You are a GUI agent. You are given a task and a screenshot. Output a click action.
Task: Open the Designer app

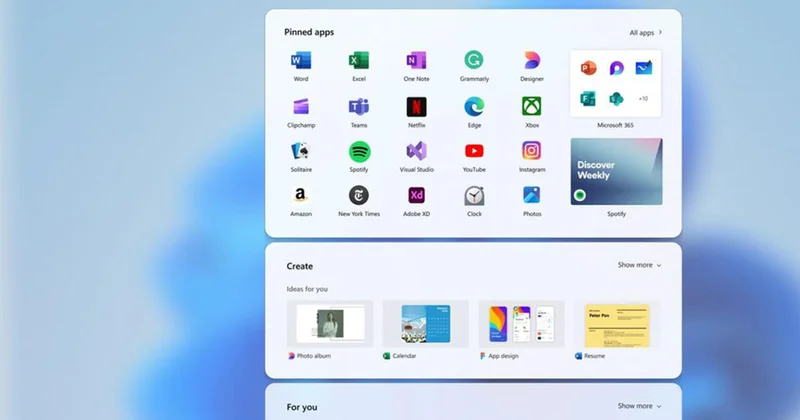pos(532,60)
